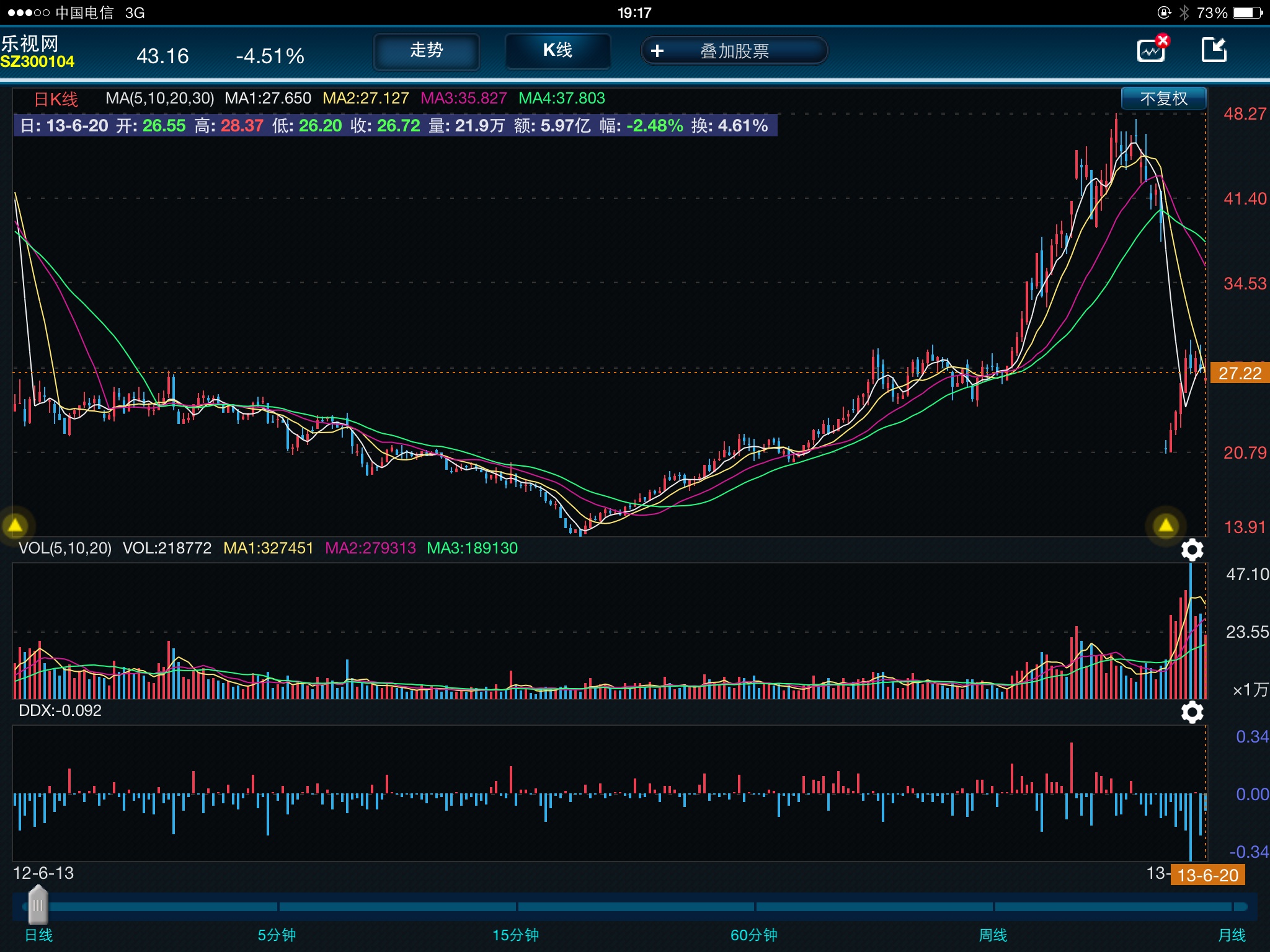Viewport: 1270px width, 952px height.
Task: Tap the 幅: -2.48% change value
Action: pyautogui.click(x=641, y=126)
